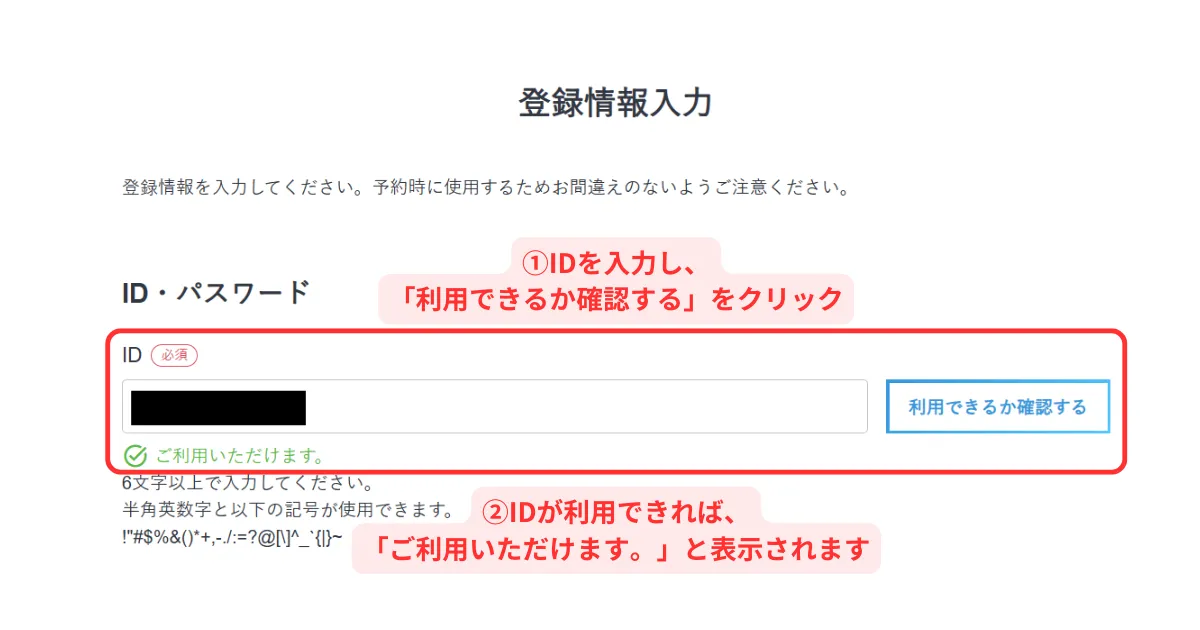
Task: Click the 登録情報入力 page heading
Action: (x=615, y=103)
